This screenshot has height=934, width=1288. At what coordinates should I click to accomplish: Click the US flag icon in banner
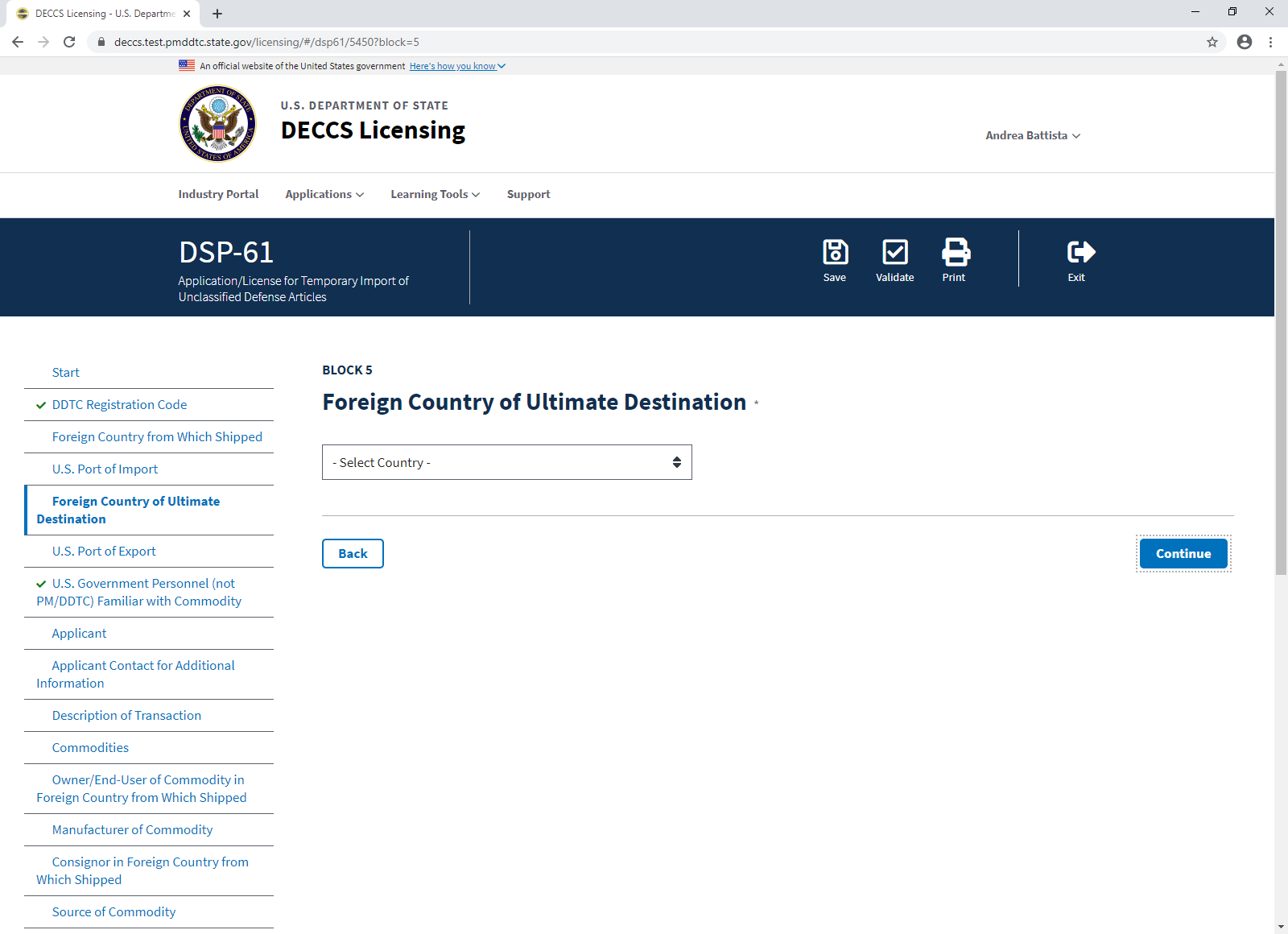tap(187, 65)
